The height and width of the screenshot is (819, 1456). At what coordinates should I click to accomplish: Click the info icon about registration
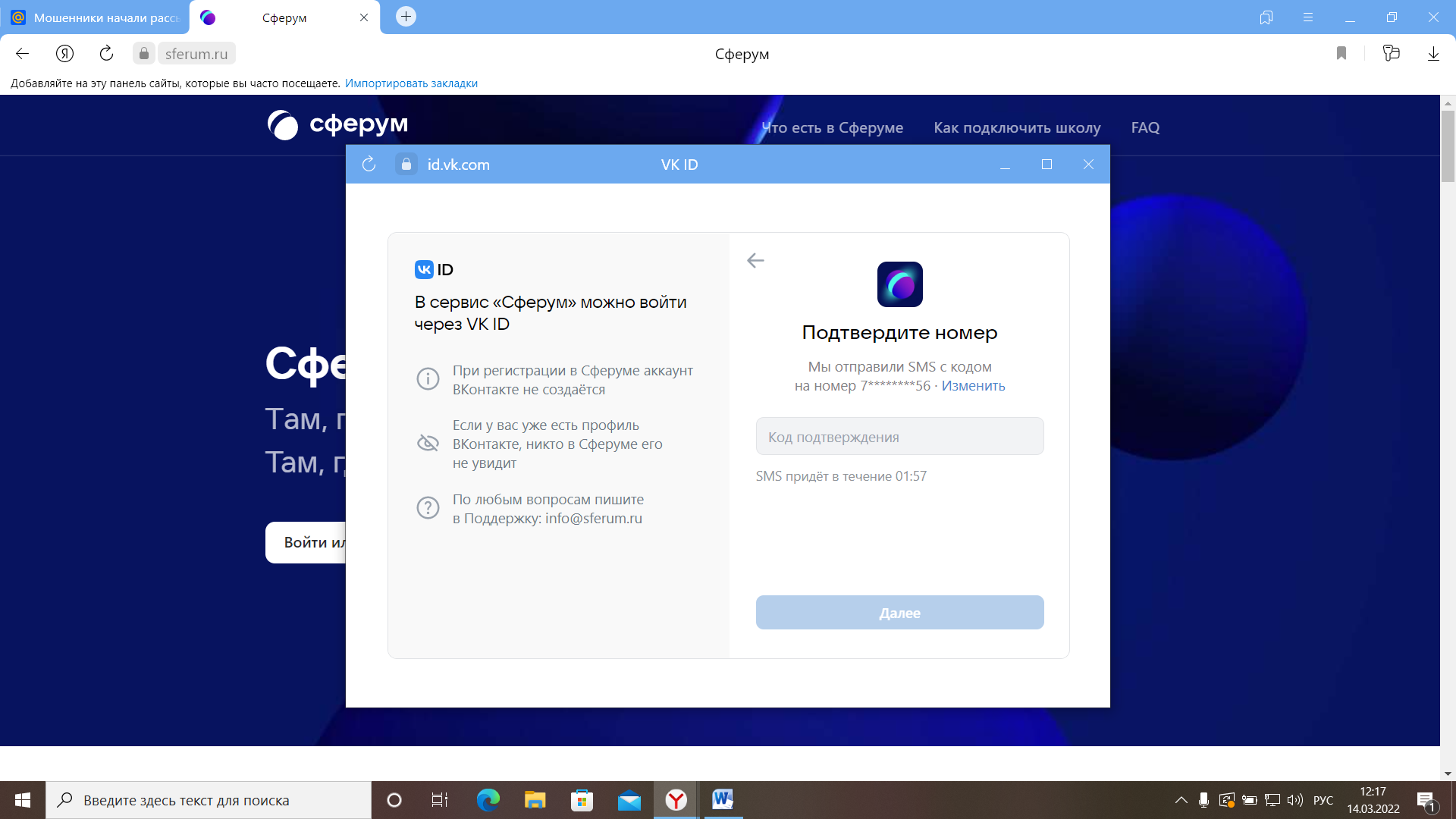pos(428,378)
